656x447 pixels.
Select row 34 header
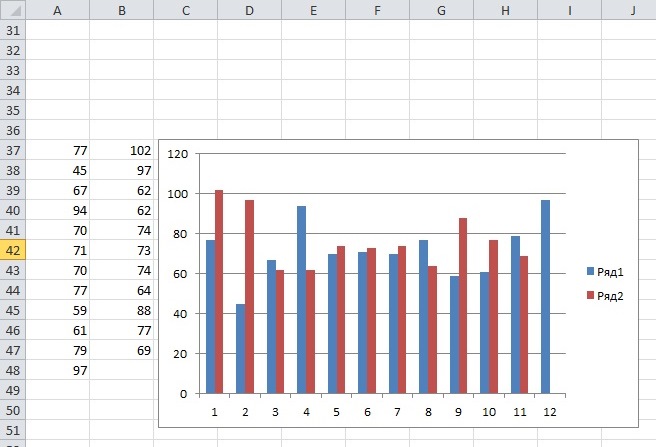pos(13,90)
